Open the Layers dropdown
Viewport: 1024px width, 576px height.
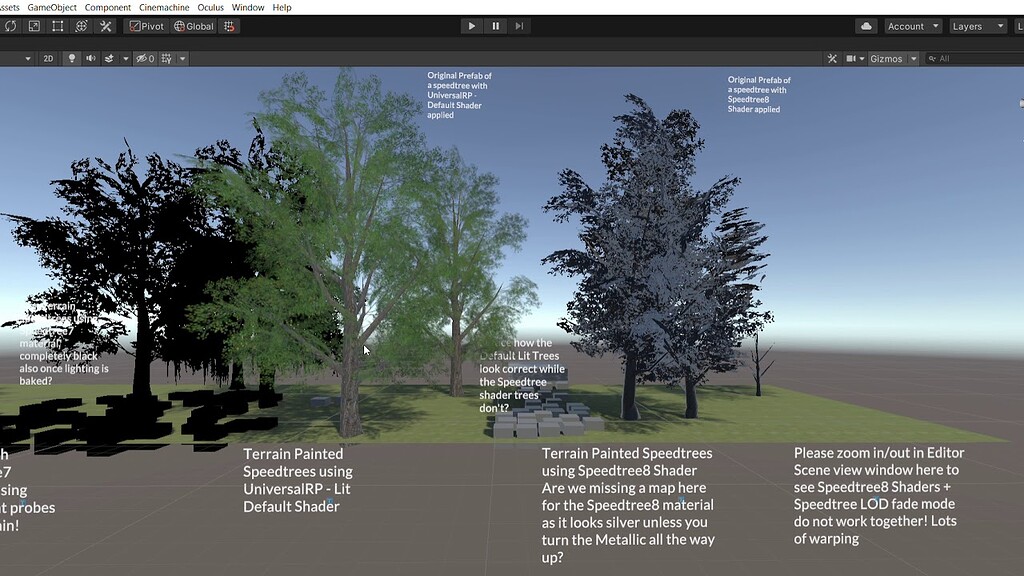click(x=975, y=26)
